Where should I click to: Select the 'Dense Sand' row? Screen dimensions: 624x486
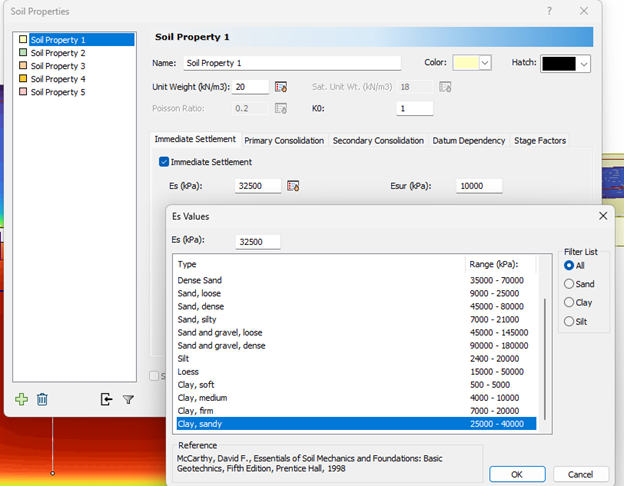tap(356, 280)
